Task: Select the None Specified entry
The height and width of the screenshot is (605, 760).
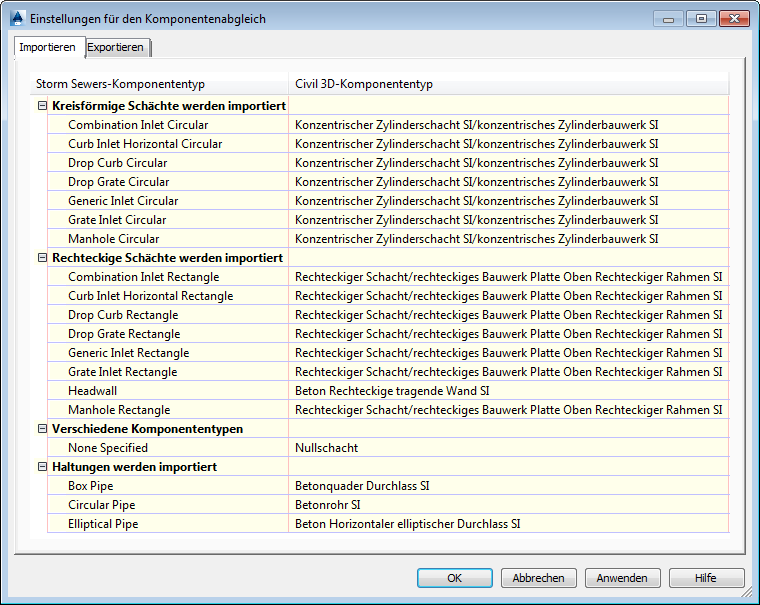Action: click(107, 448)
